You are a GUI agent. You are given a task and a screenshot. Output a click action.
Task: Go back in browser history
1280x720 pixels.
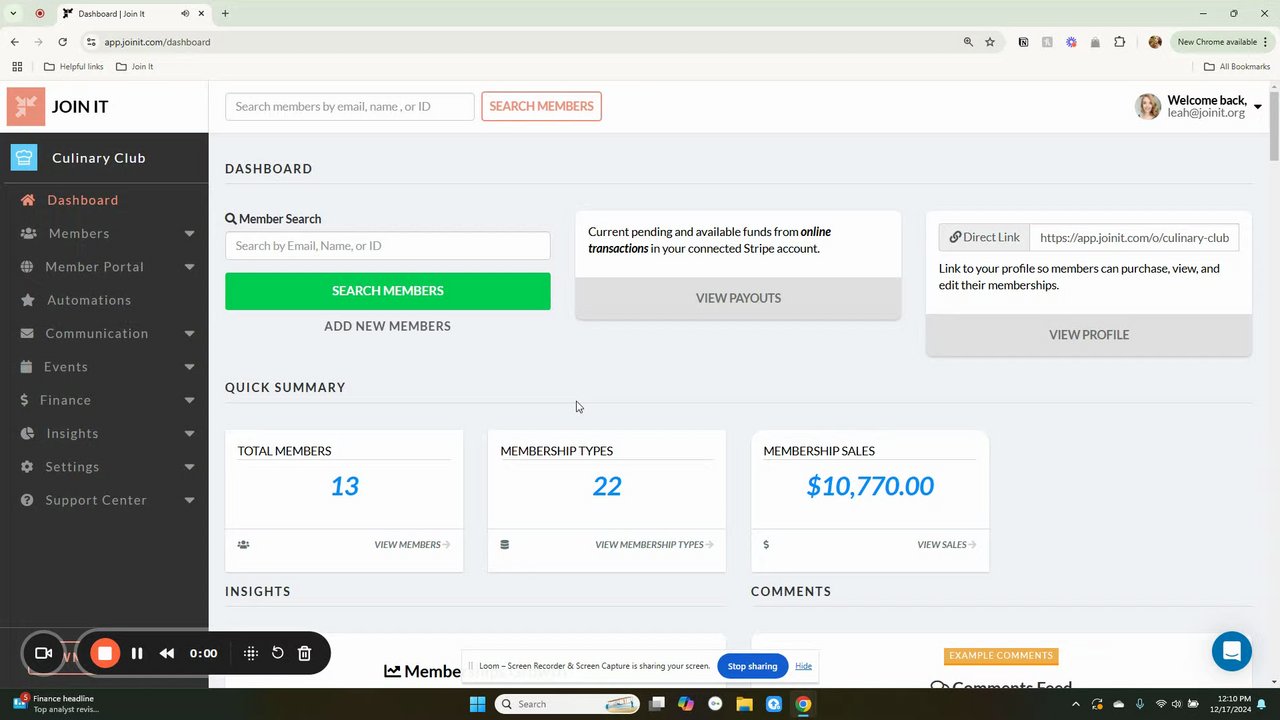[14, 42]
